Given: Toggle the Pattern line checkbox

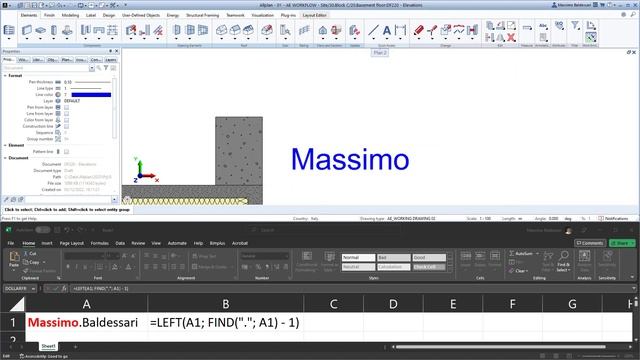Looking at the screenshot, I should (x=67, y=151).
